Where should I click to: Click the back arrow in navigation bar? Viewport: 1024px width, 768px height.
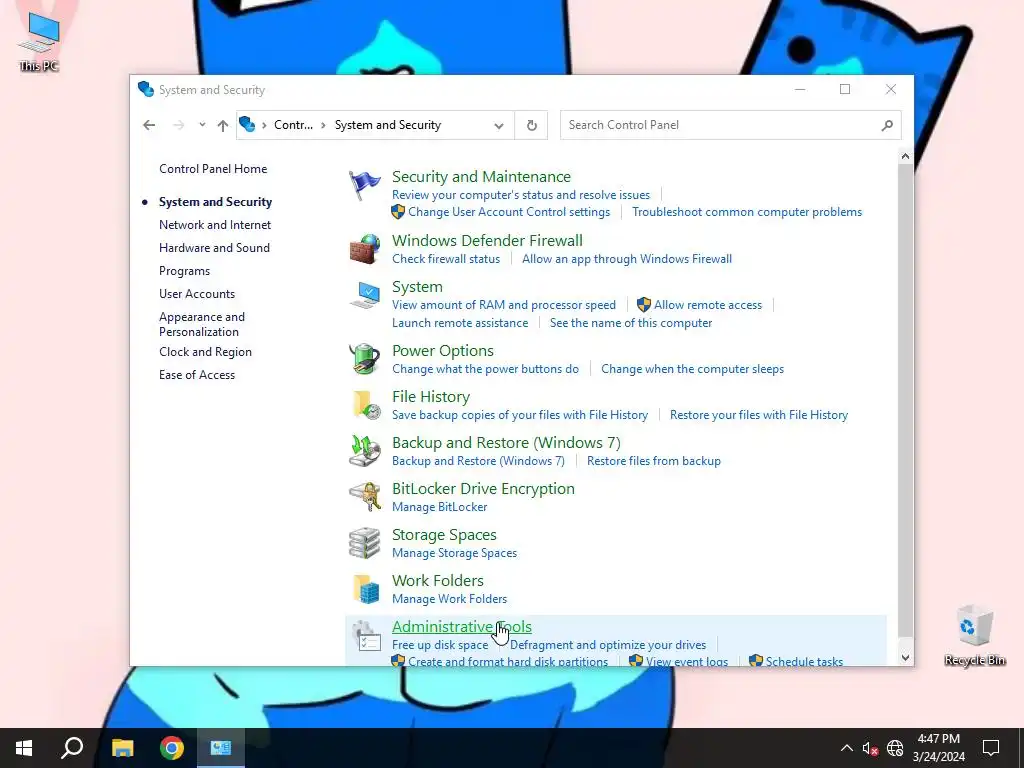tap(149, 125)
